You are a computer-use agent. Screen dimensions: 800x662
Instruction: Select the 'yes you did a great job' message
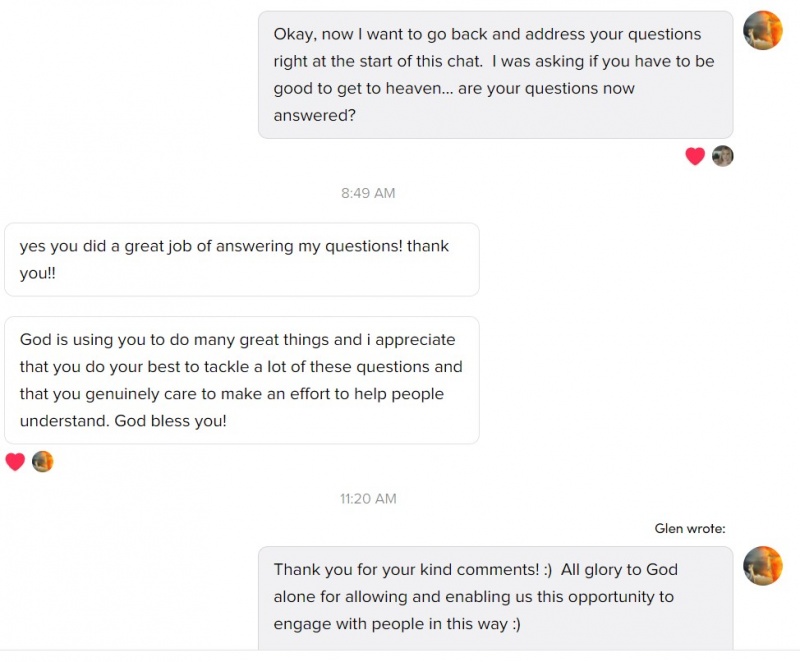[241, 259]
